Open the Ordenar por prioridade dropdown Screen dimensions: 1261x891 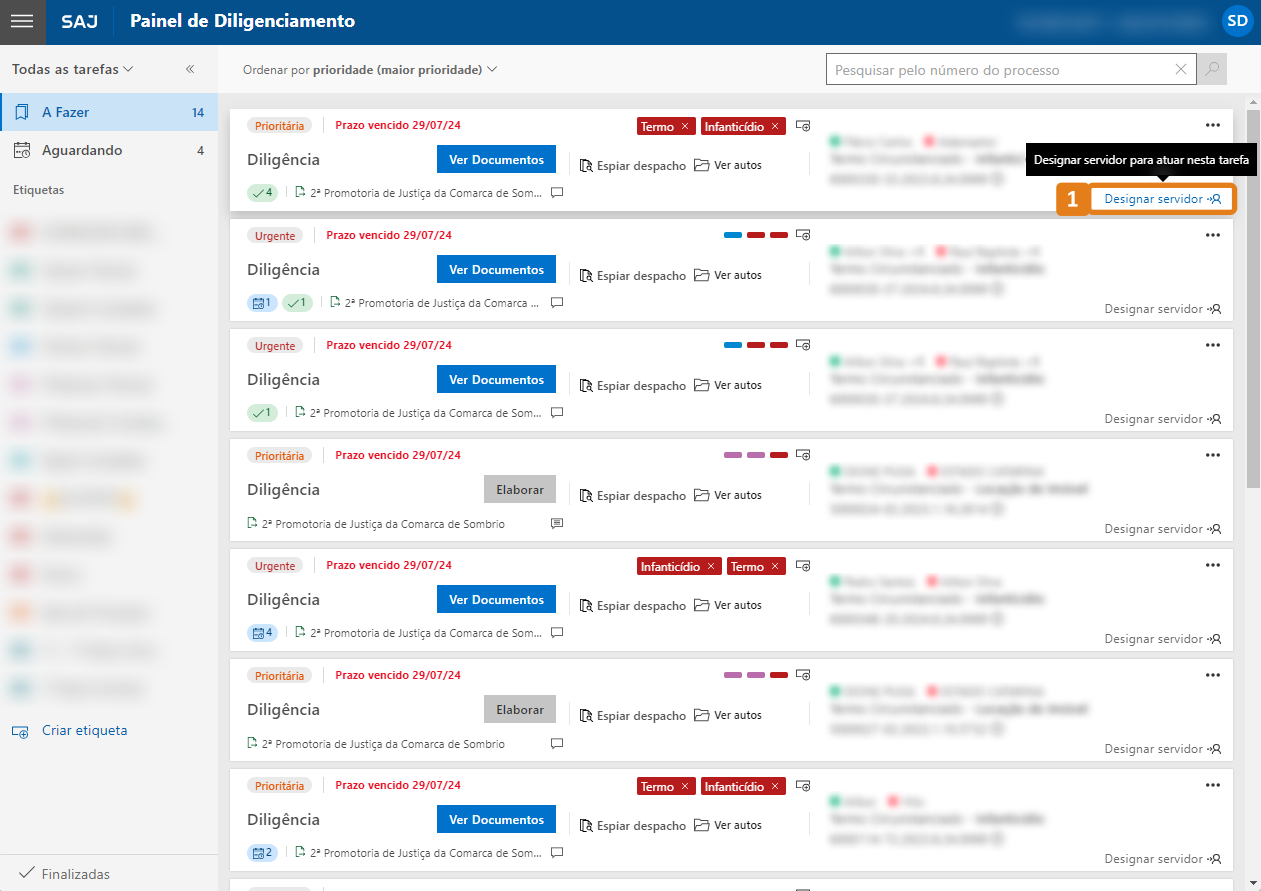click(x=370, y=70)
